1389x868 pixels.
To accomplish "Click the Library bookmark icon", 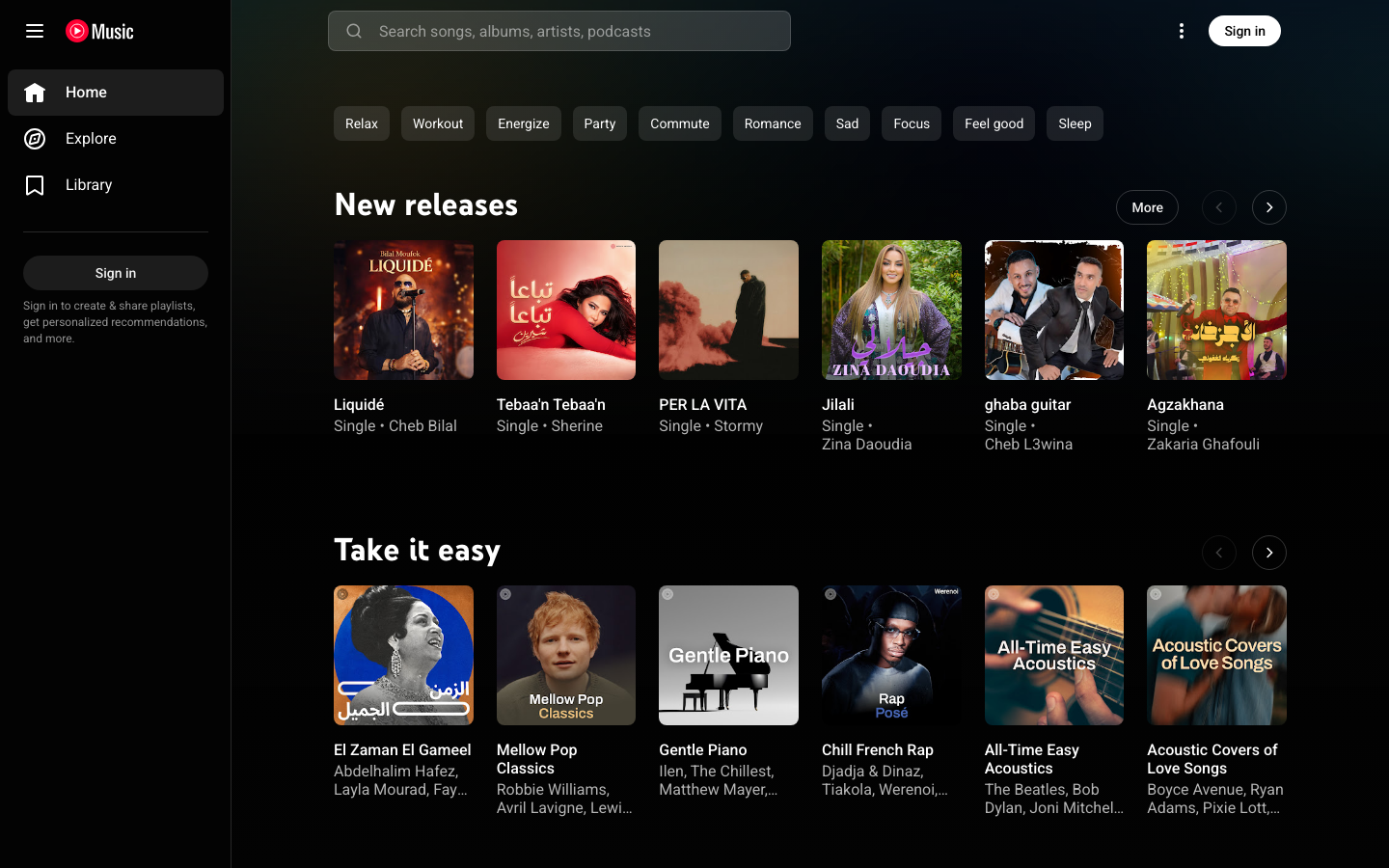I will (35, 185).
